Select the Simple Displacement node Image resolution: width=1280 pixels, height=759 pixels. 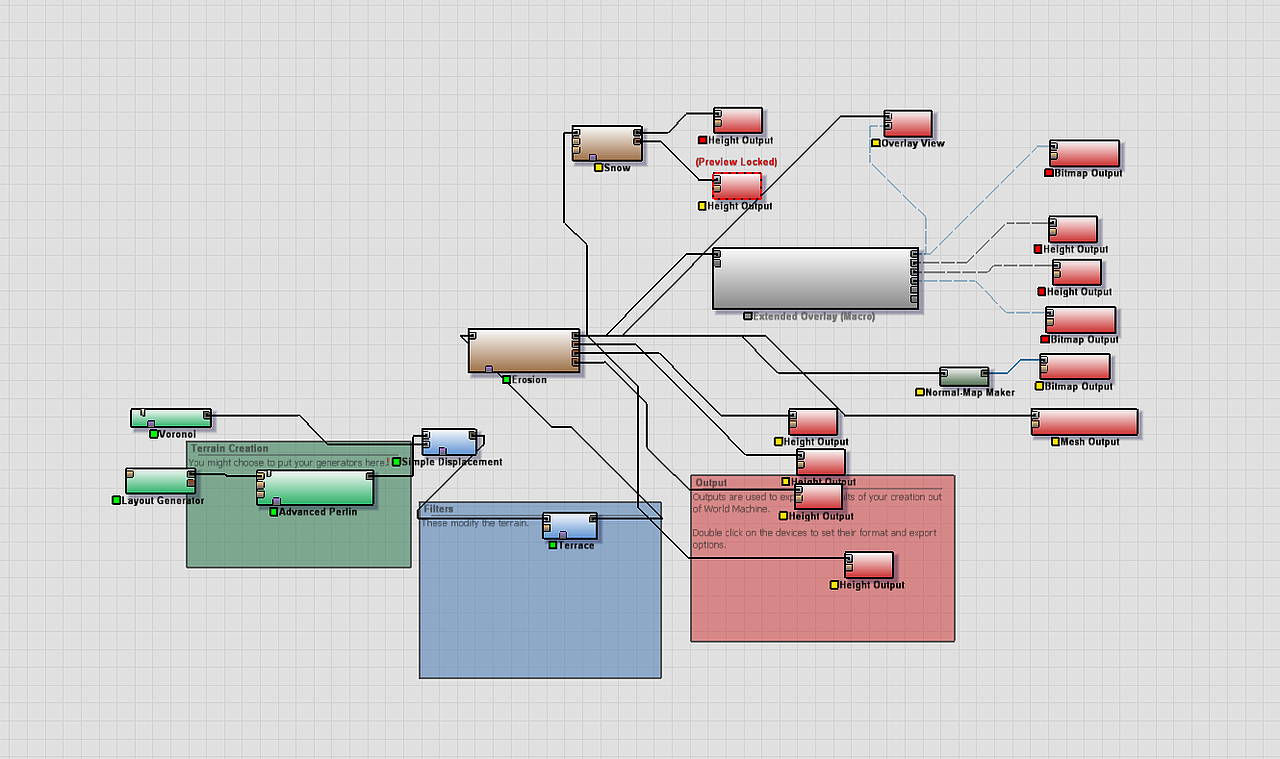click(x=449, y=442)
